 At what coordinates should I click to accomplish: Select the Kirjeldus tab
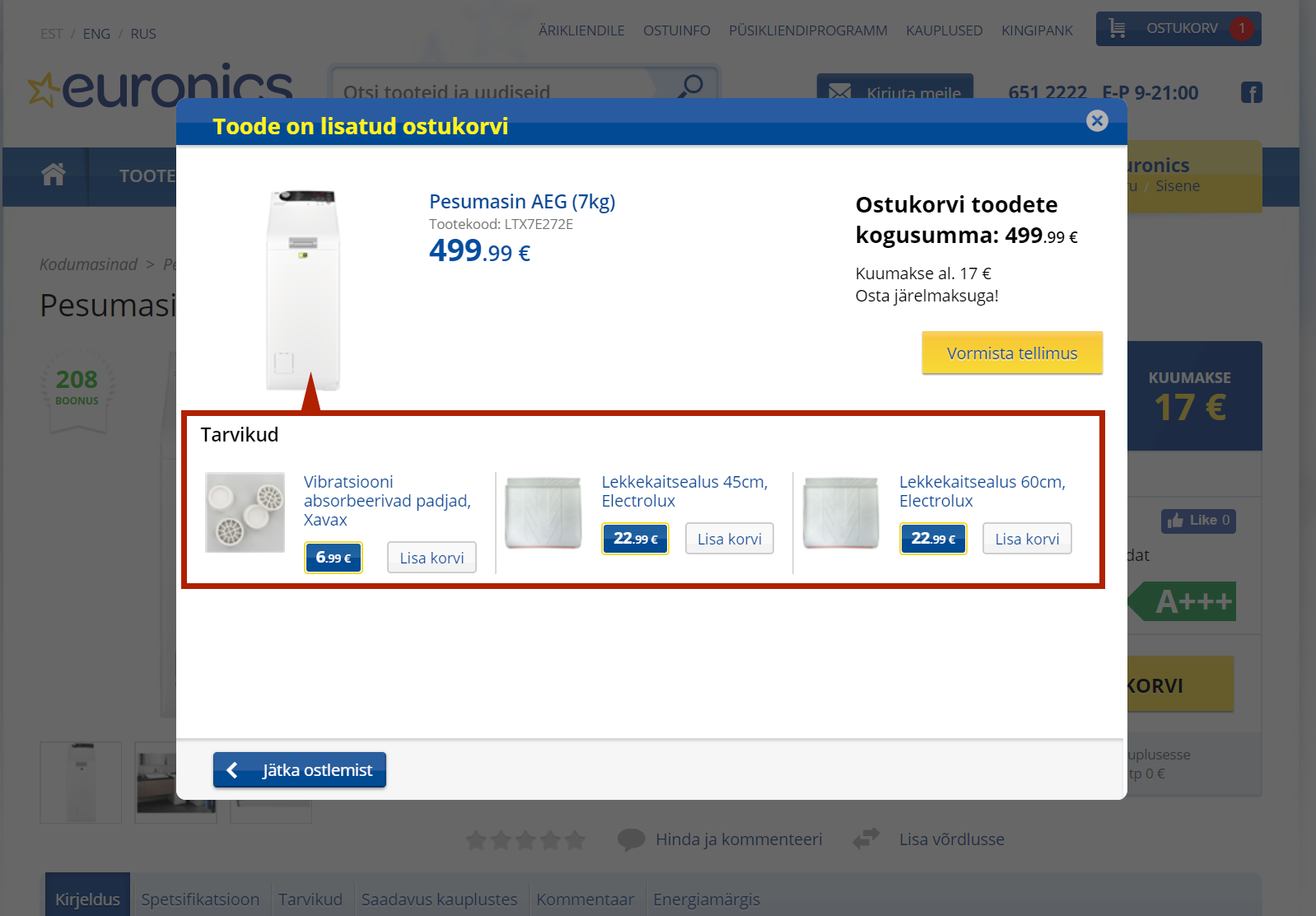(87, 895)
